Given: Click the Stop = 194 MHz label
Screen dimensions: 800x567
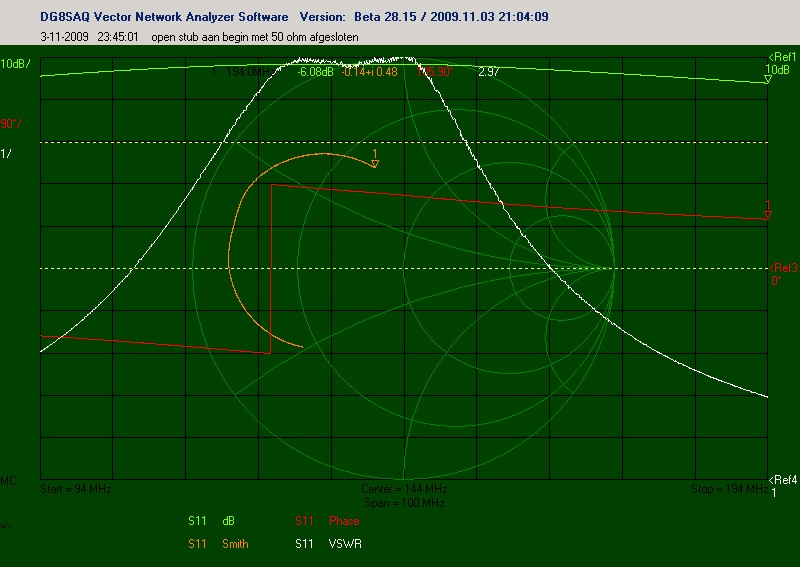Looking at the screenshot, I should point(730,489).
